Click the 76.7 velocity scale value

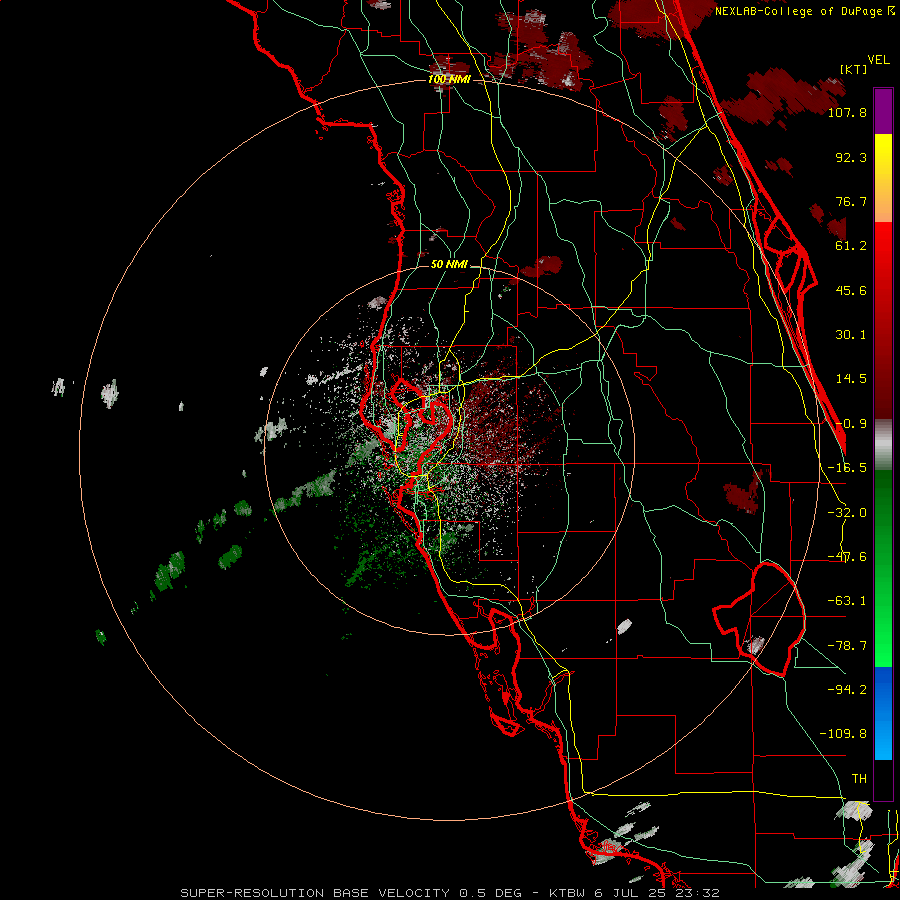(x=851, y=201)
